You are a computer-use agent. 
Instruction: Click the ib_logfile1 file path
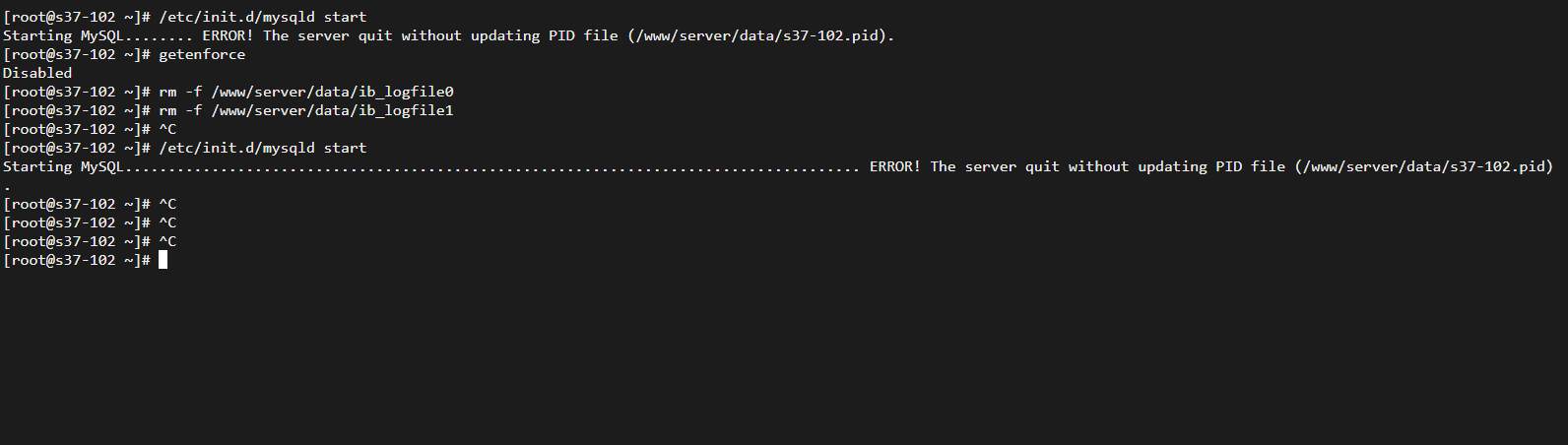coord(333,110)
